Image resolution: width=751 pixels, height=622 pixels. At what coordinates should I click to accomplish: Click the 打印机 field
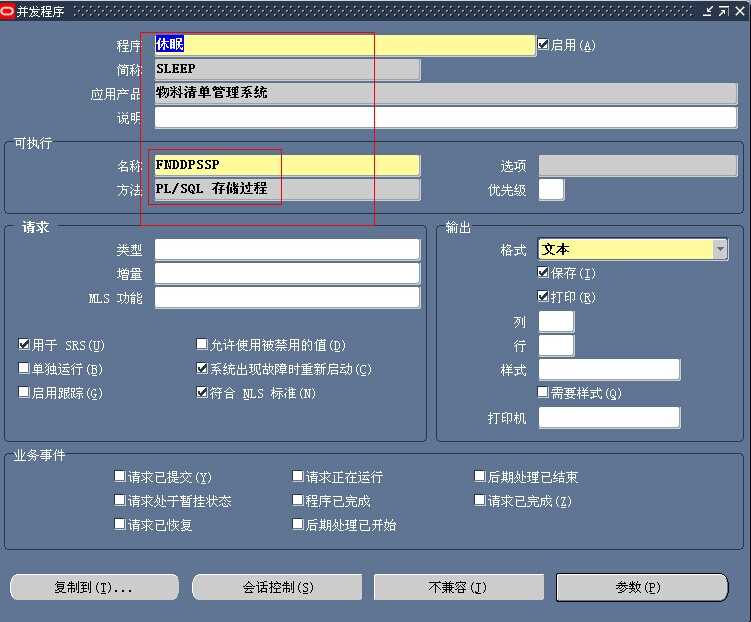pyautogui.click(x=609, y=418)
